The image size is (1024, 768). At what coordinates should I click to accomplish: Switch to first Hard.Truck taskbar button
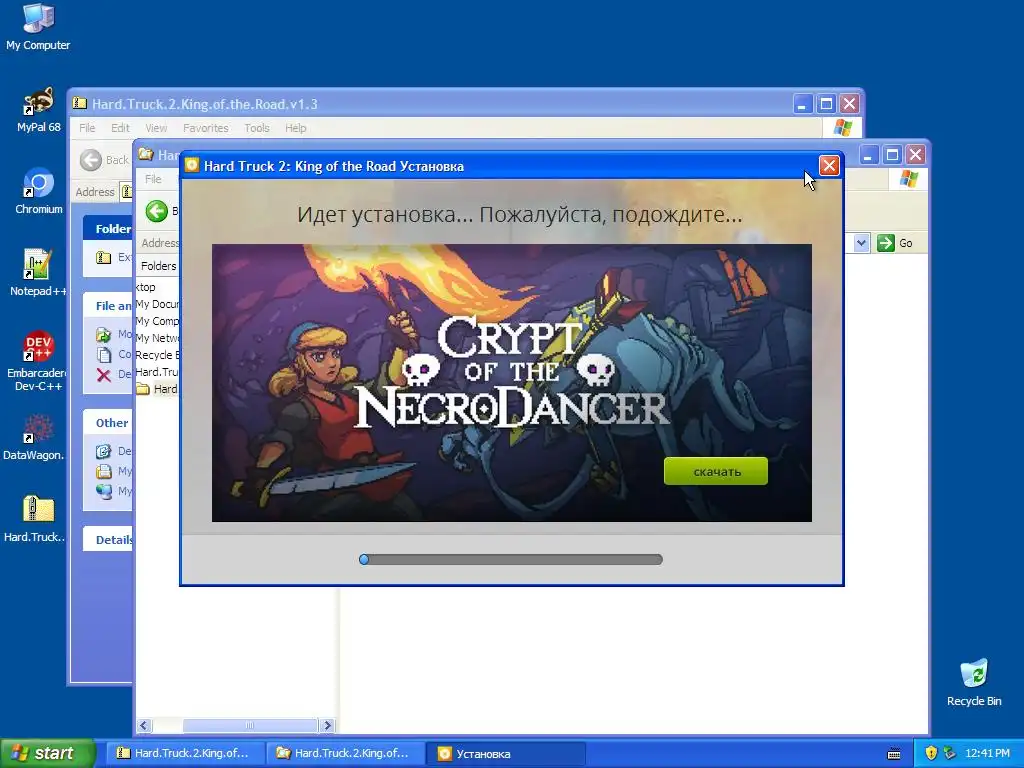pyautogui.click(x=184, y=753)
